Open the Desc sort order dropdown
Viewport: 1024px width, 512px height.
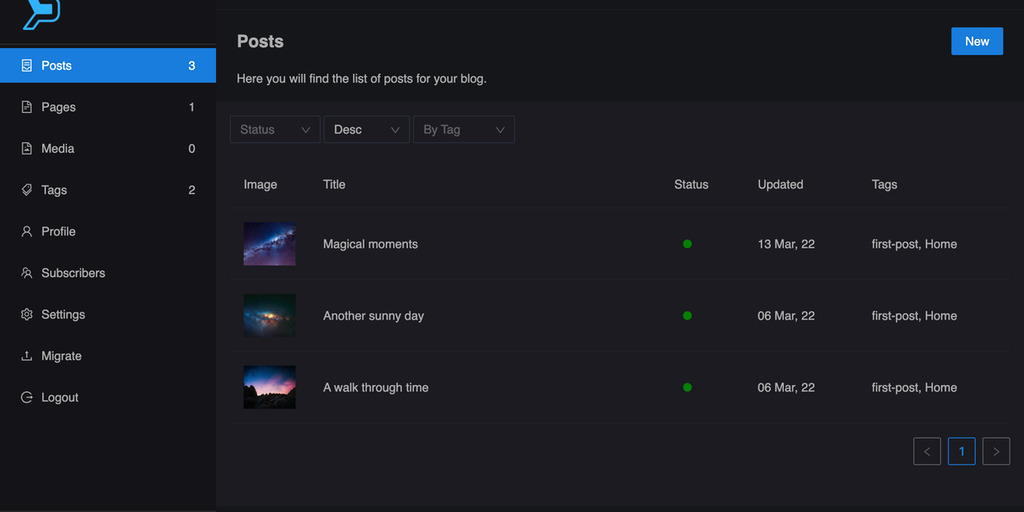[x=366, y=130]
